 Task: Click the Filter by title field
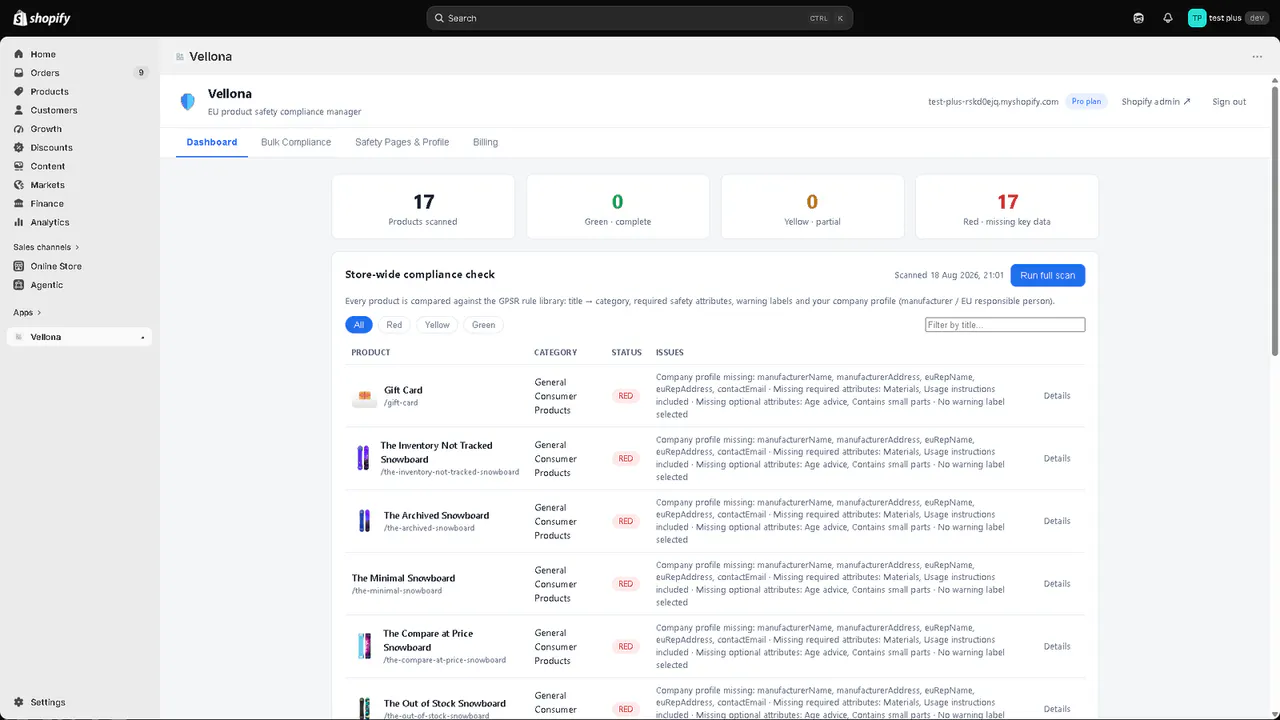[x=1005, y=325]
